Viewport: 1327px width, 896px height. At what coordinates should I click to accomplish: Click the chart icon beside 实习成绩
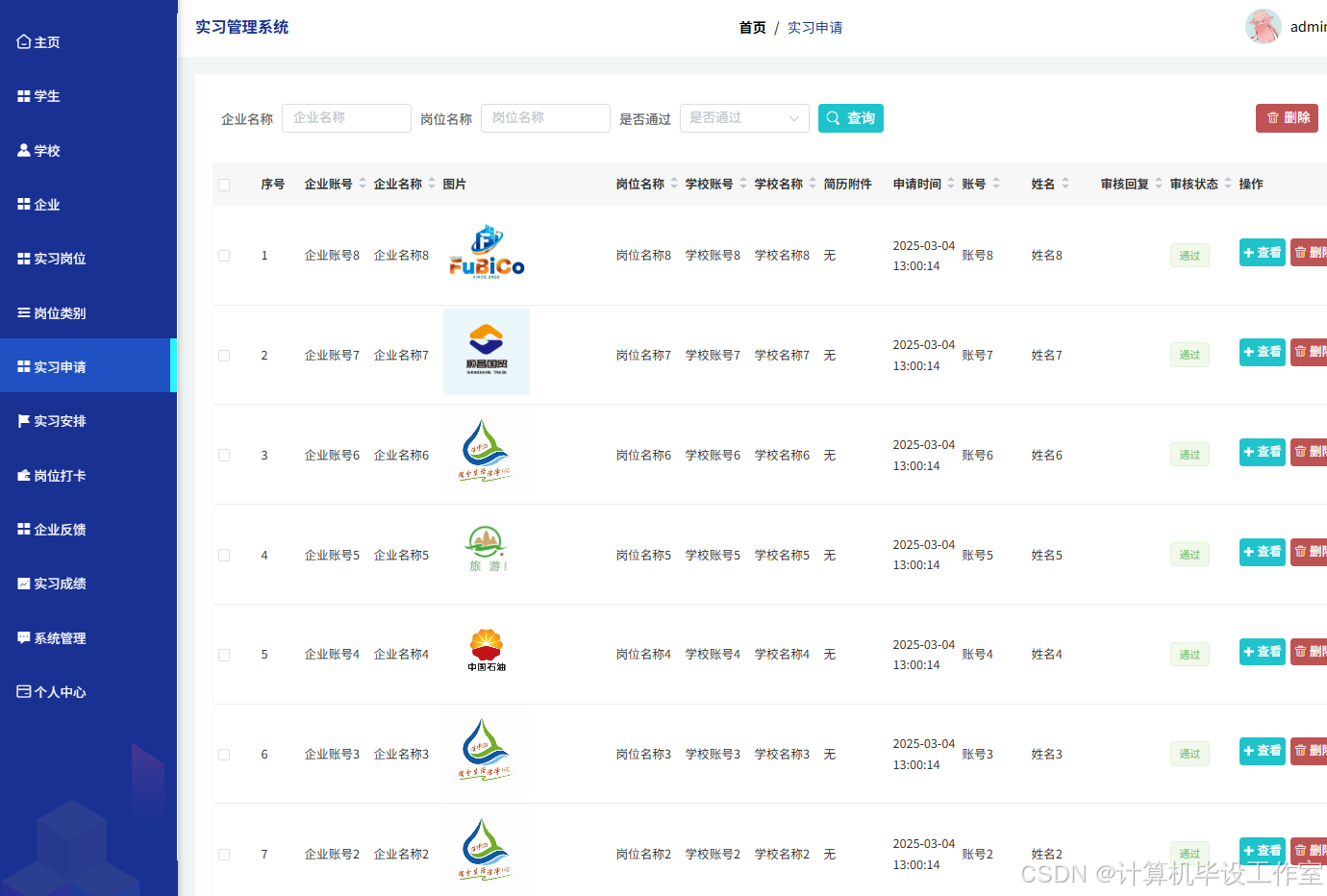click(x=24, y=584)
